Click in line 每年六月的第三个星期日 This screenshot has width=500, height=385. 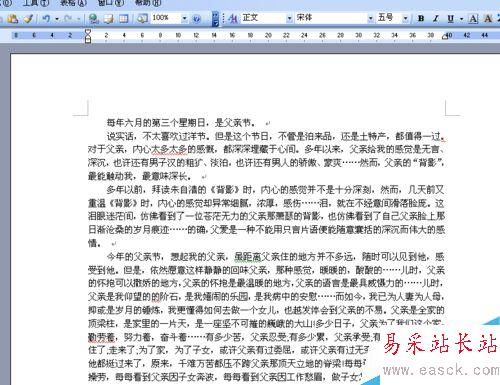181,123
